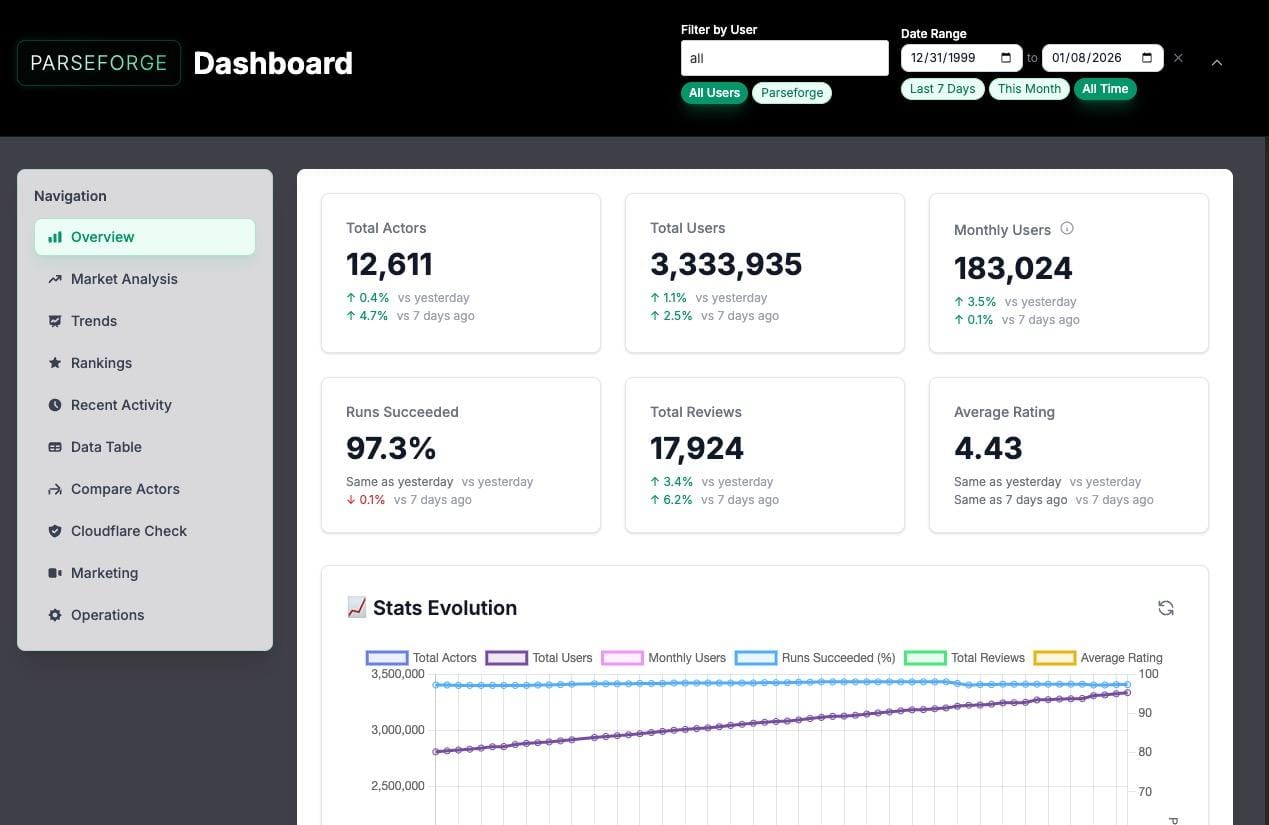The width and height of the screenshot is (1269, 825).
Task: Select the This Month quick range
Action: (1028, 88)
